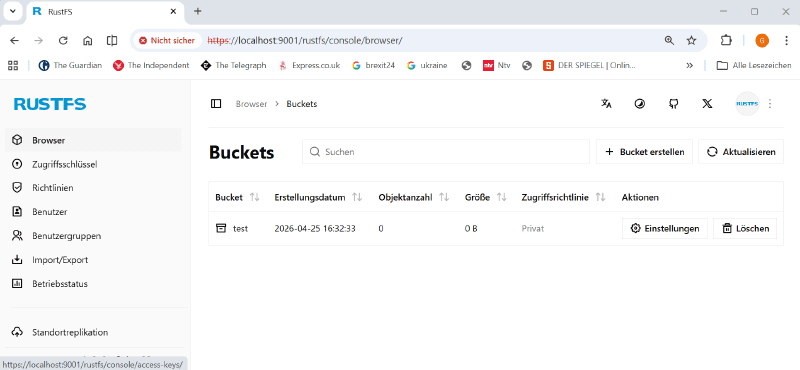Go back in browser history

(x=14, y=40)
